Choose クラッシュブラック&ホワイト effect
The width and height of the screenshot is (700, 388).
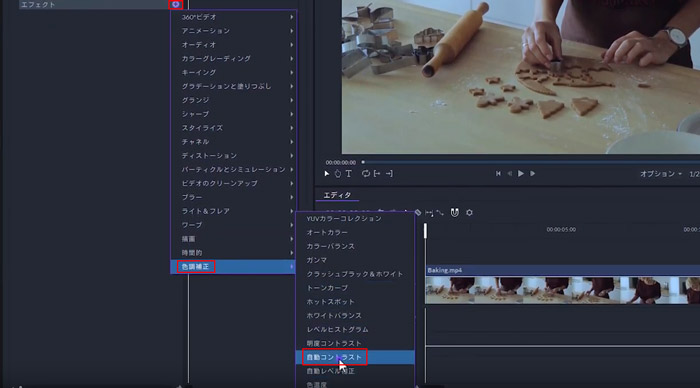click(x=355, y=274)
